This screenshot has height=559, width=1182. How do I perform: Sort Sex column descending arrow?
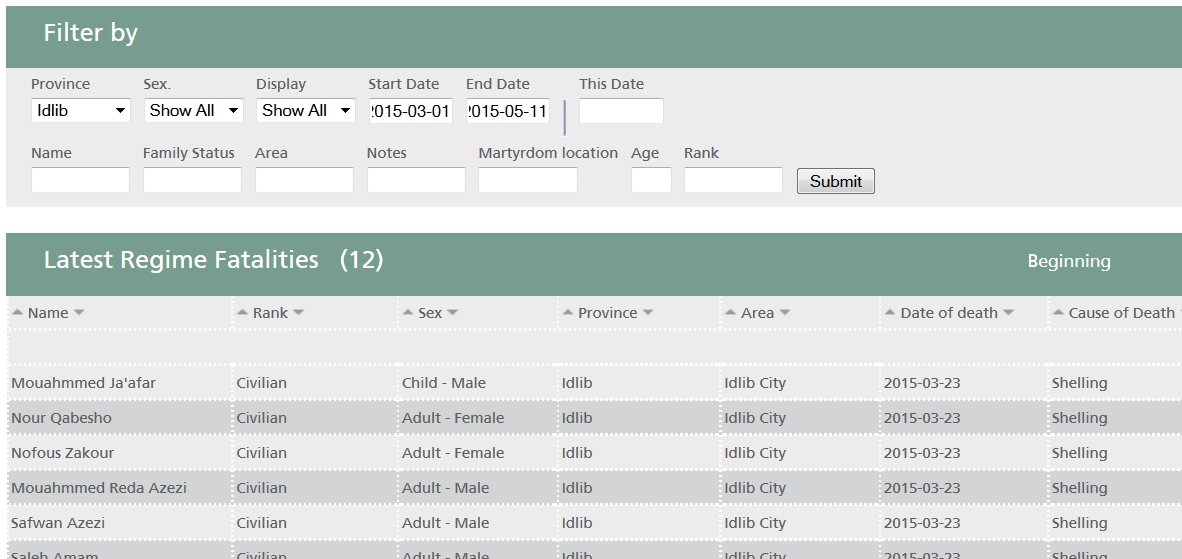point(452,313)
